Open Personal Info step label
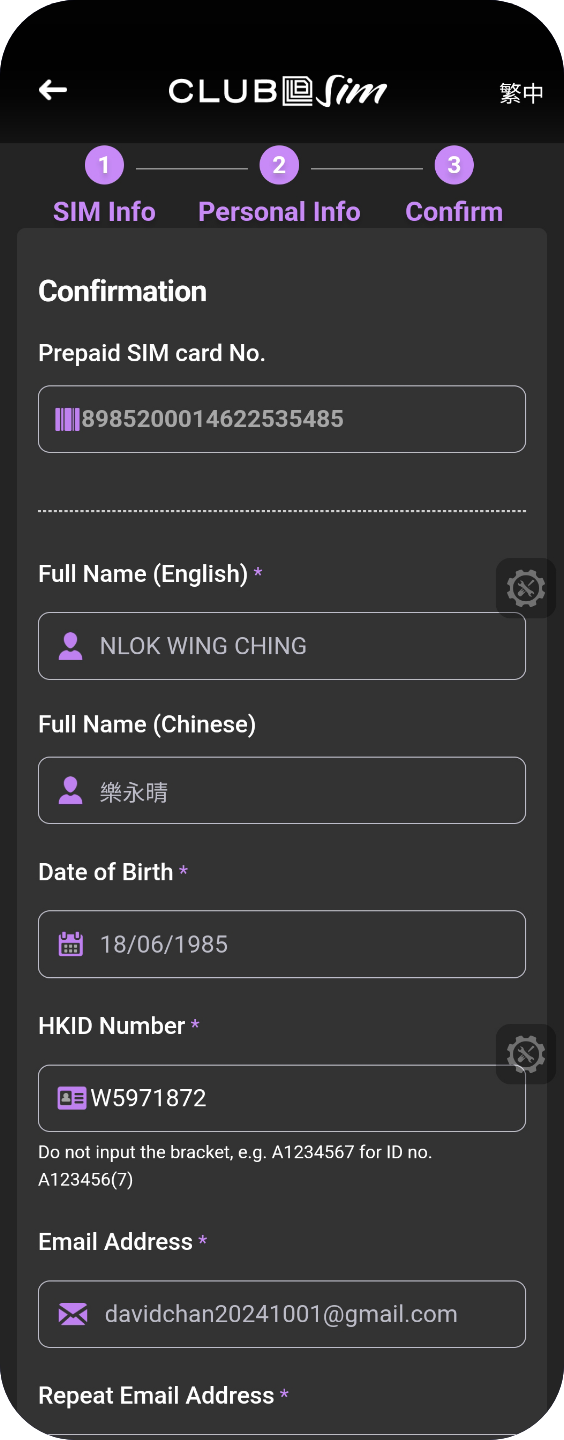 [x=279, y=212]
